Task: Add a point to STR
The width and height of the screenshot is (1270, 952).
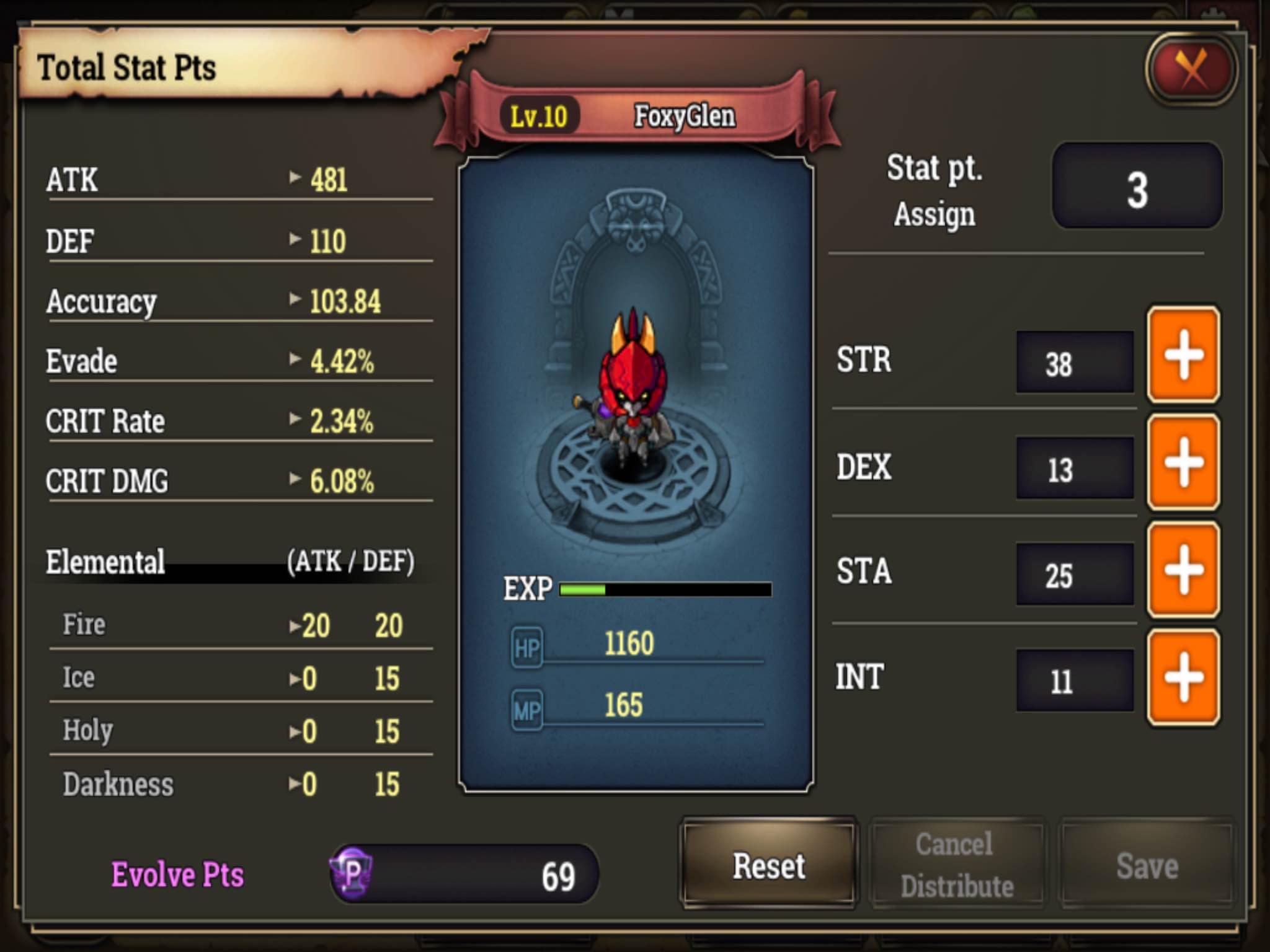Action: pyautogui.click(x=1183, y=355)
